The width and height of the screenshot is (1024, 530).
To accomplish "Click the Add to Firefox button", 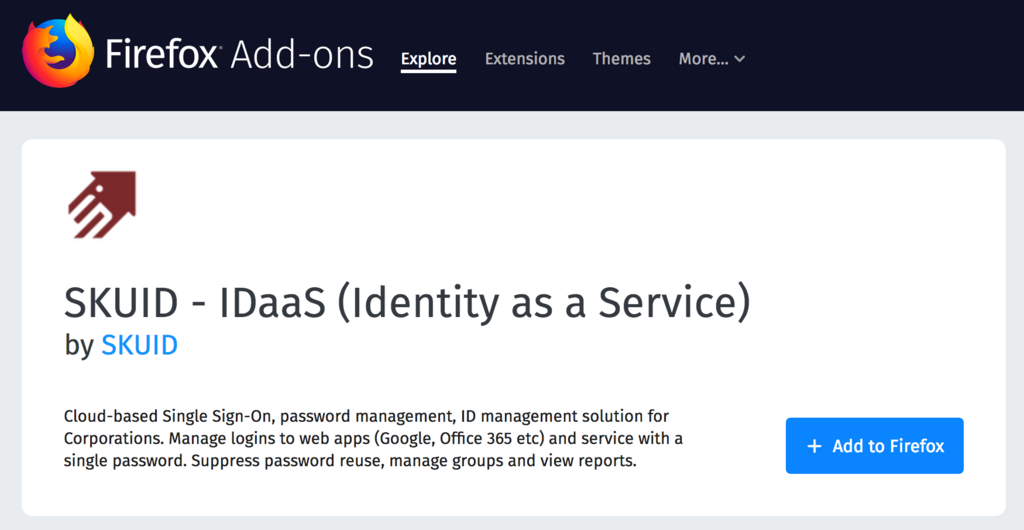I will point(874,446).
